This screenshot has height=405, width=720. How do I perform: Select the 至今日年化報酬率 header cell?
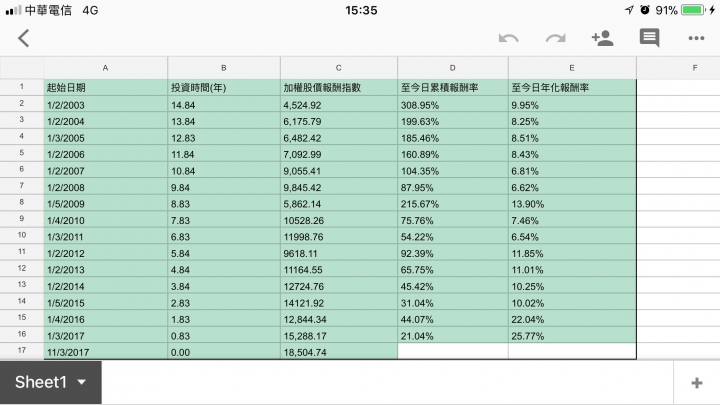(x=572, y=88)
